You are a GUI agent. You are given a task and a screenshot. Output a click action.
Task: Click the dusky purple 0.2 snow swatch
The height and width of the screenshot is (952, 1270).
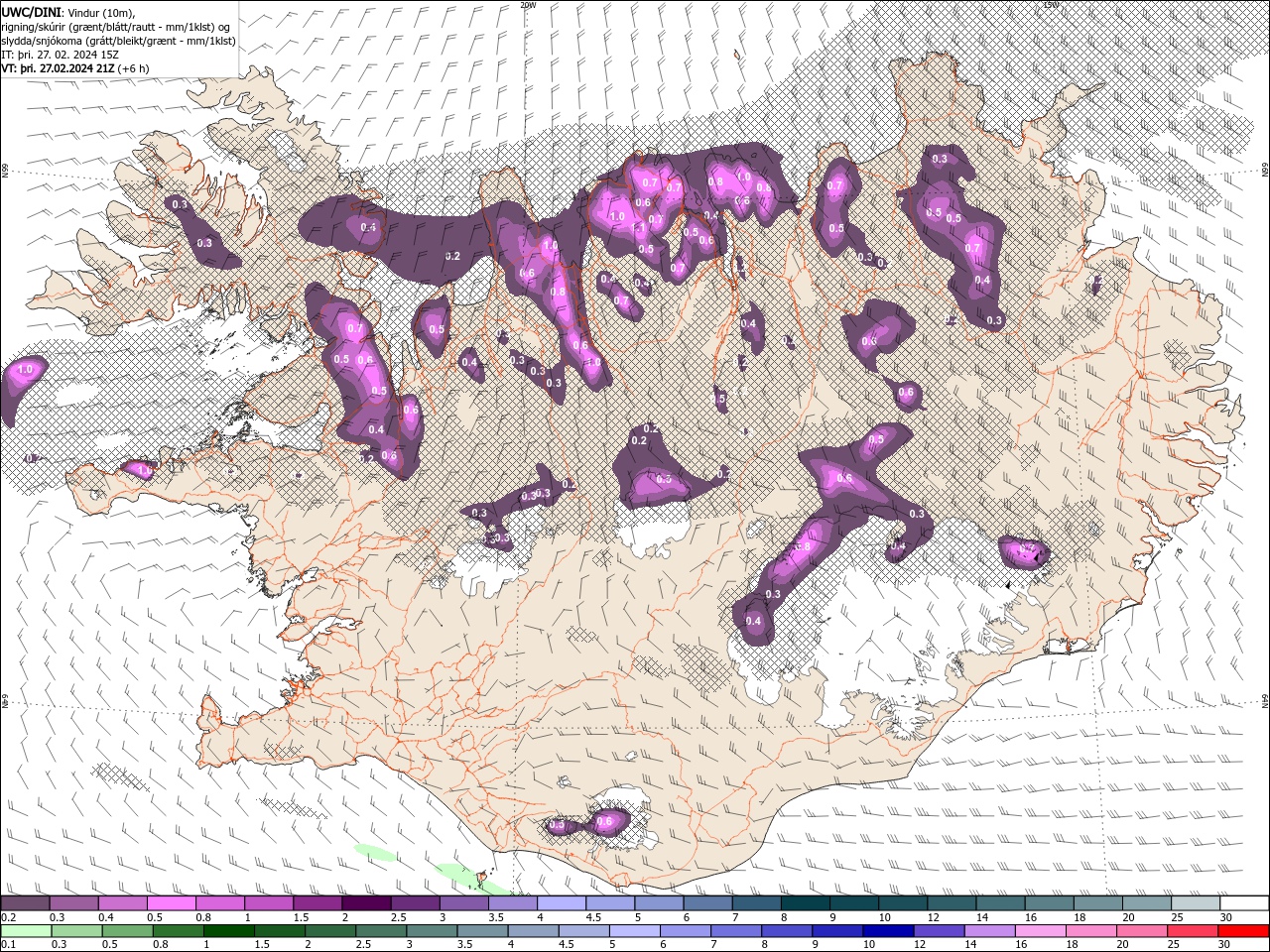tap(26, 903)
